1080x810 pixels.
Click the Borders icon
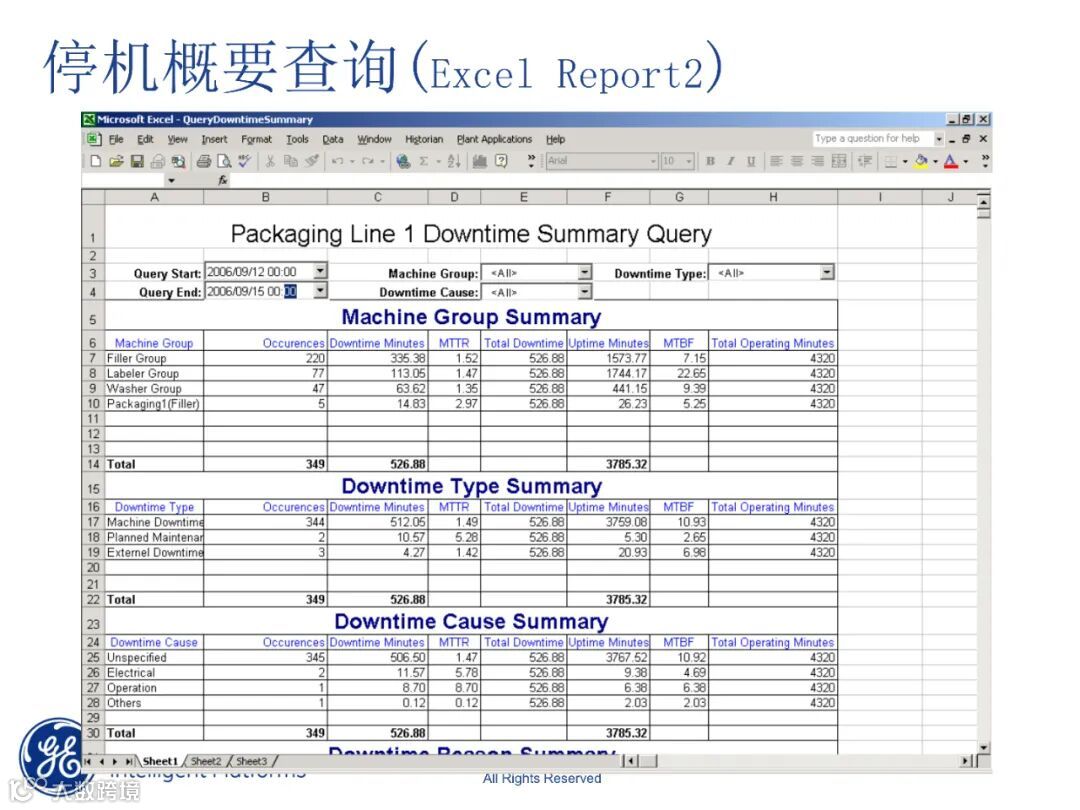pyautogui.click(x=891, y=161)
